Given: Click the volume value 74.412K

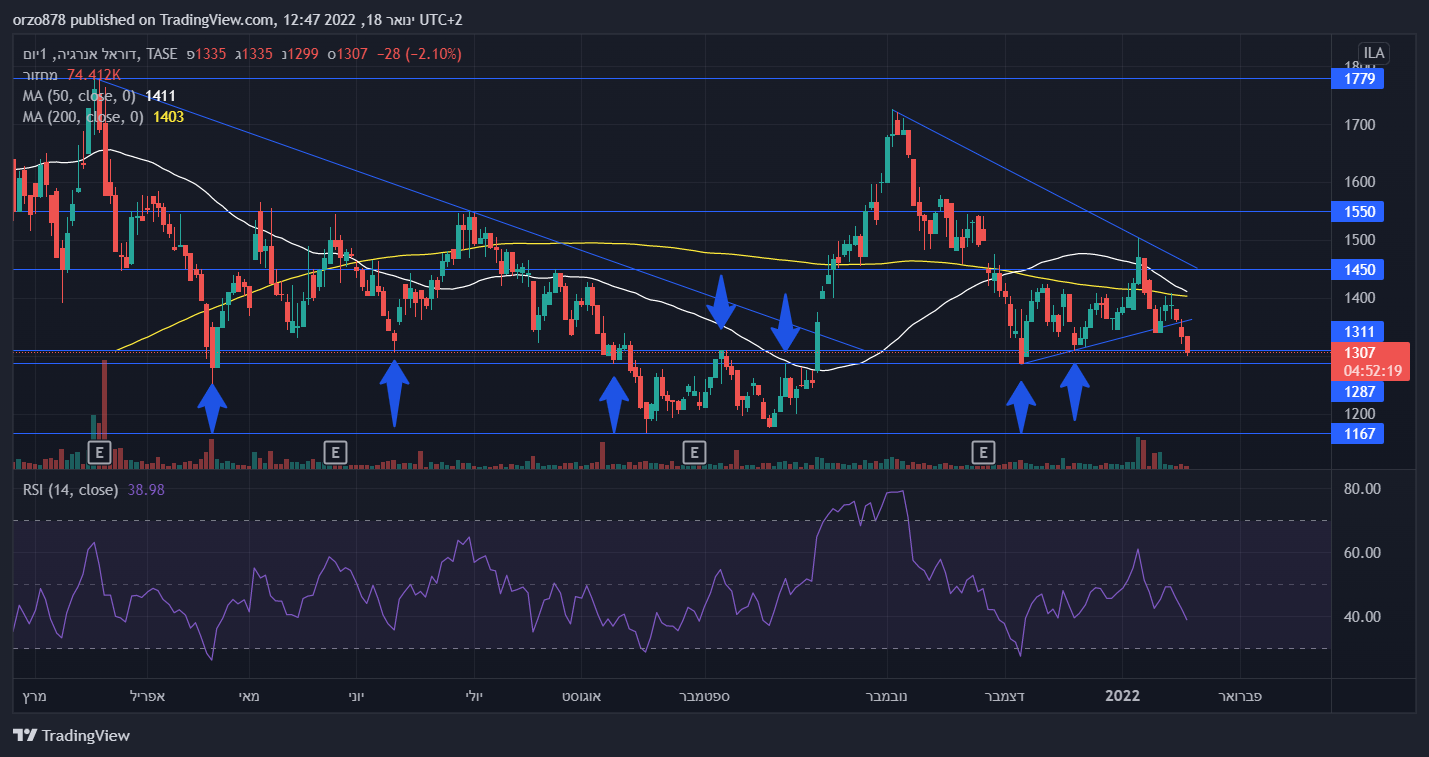Looking at the screenshot, I should 94,74.
